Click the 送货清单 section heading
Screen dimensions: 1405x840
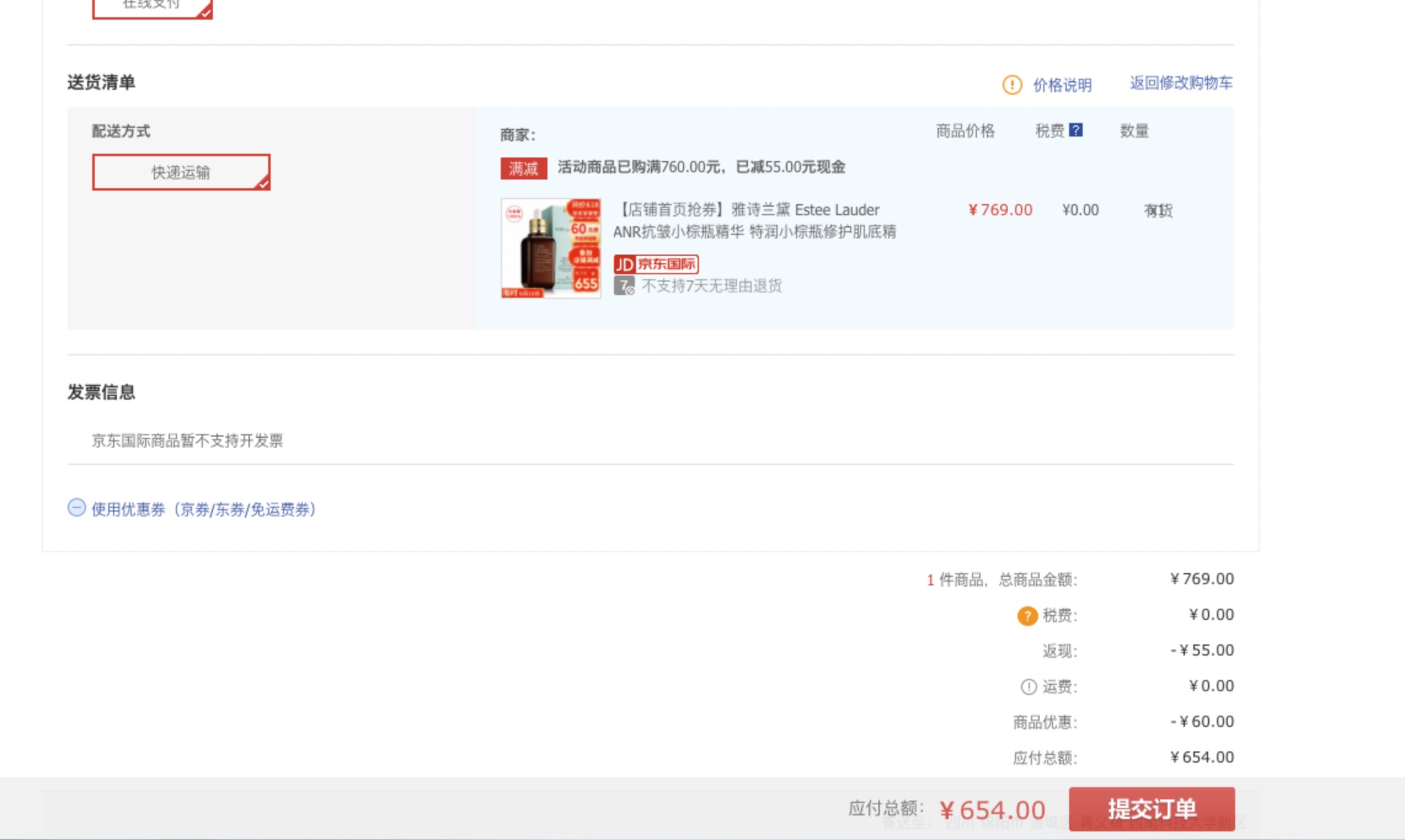pyautogui.click(x=101, y=82)
